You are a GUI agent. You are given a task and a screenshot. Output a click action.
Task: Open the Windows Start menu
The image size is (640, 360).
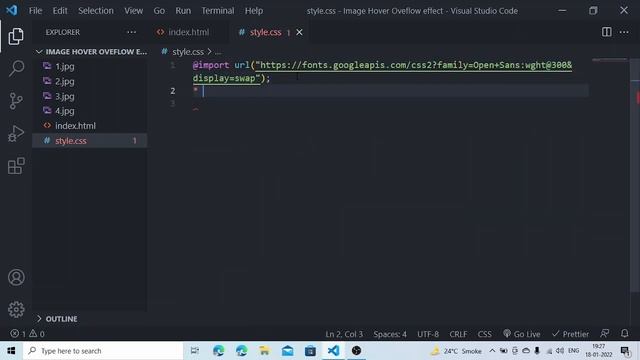11,351
